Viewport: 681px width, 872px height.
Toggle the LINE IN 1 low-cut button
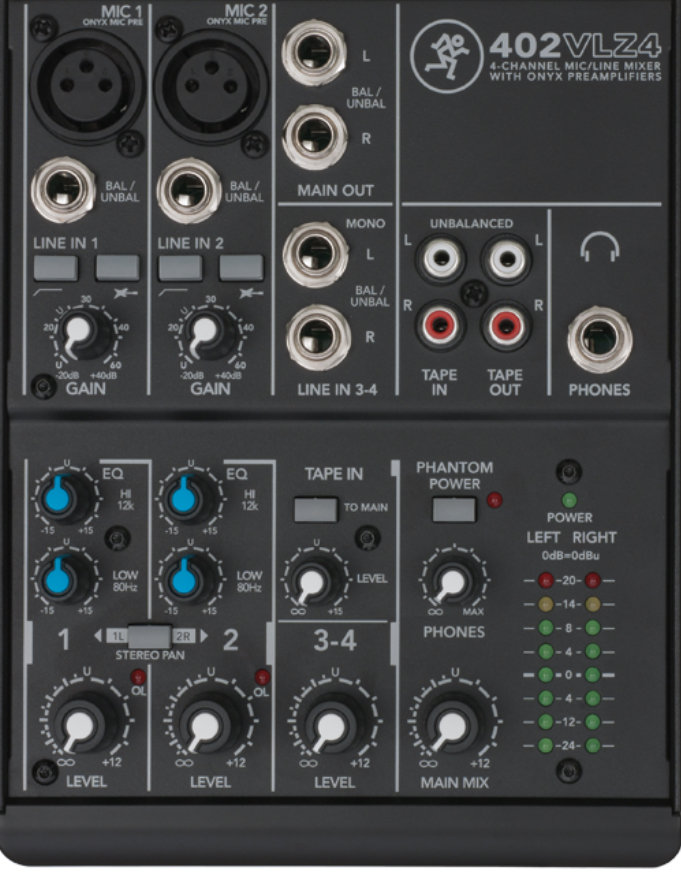[x=56, y=268]
